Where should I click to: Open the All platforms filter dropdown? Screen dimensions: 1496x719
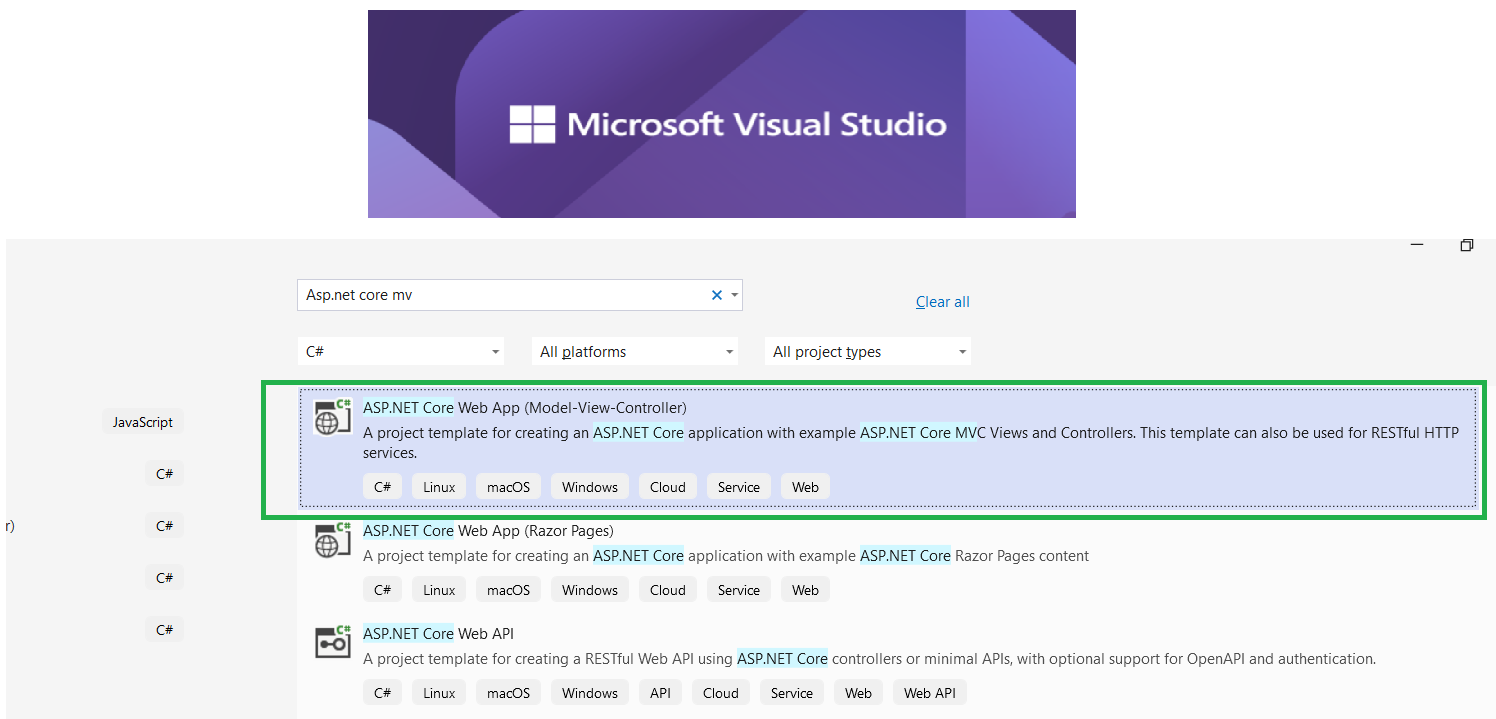coord(634,352)
